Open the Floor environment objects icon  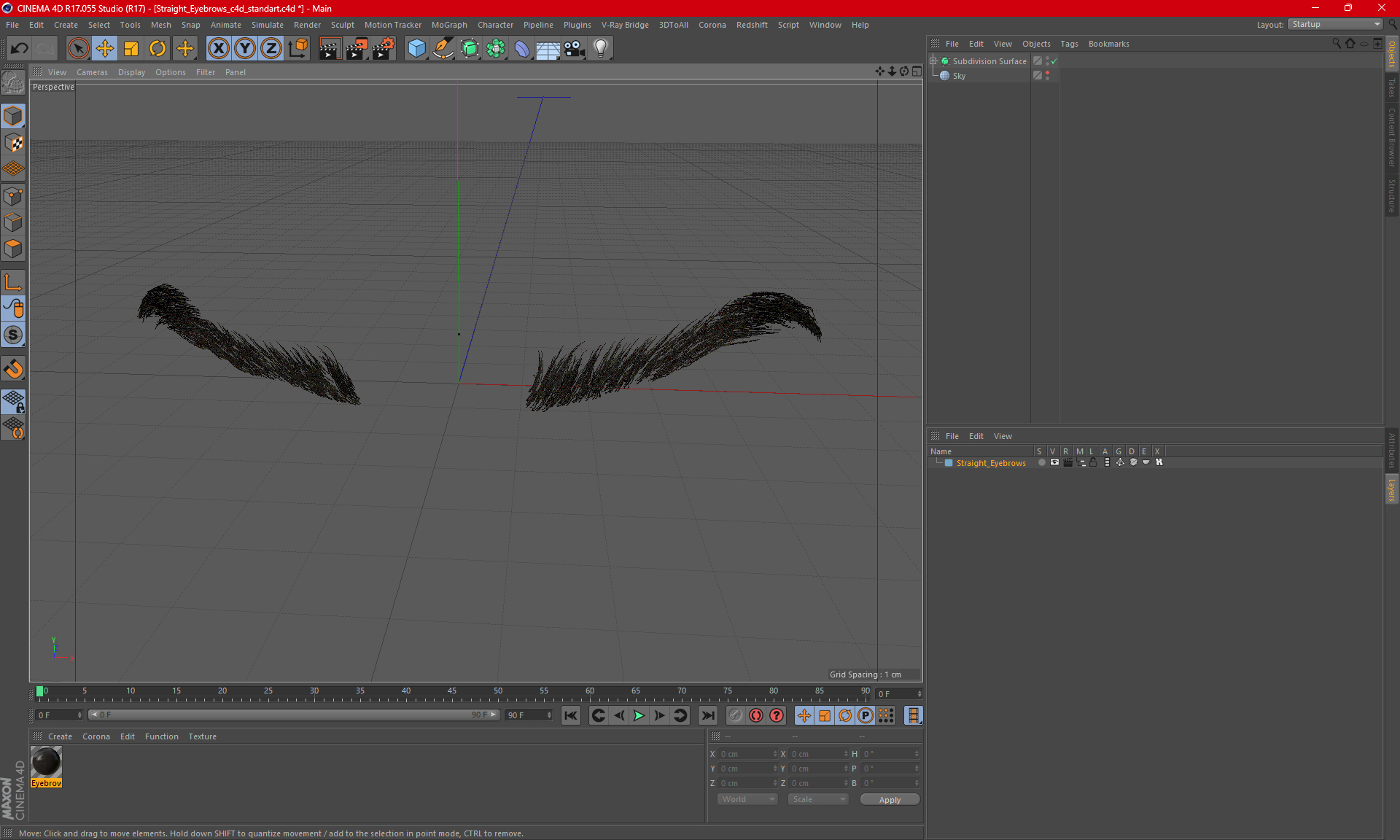(548, 49)
